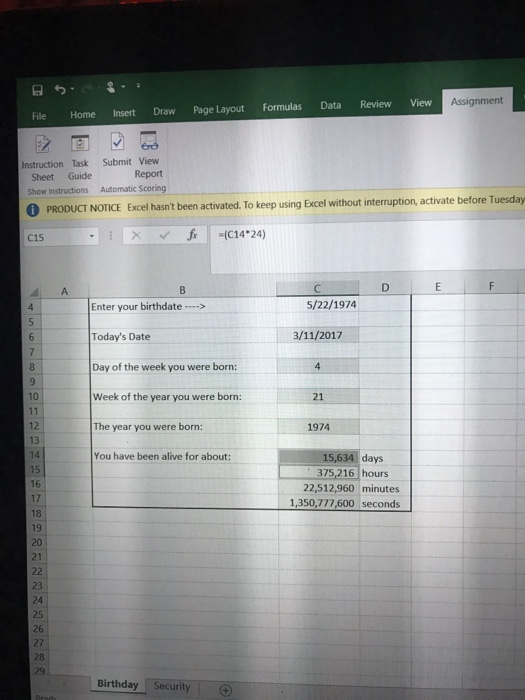Click the 'Enter your birthdate' label cell
The width and height of the screenshot is (525, 700).
tap(183, 307)
